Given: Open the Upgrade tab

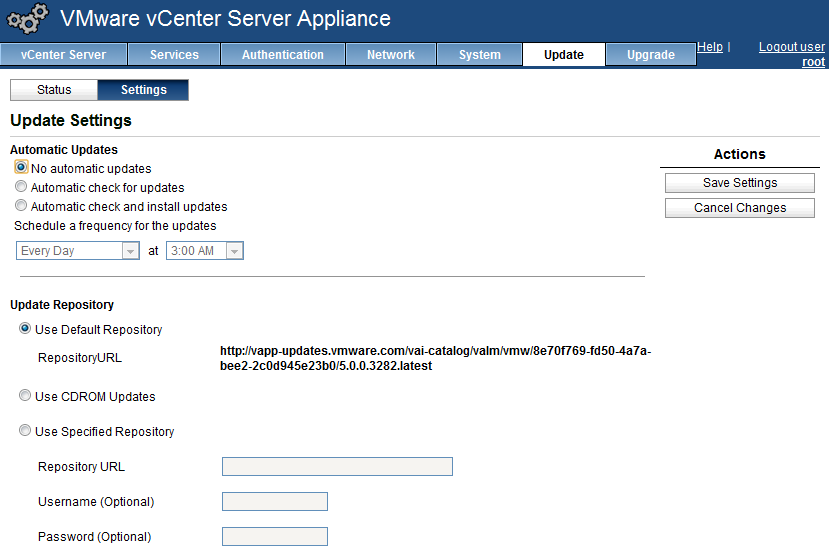Looking at the screenshot, I should [x=650, y=55].
